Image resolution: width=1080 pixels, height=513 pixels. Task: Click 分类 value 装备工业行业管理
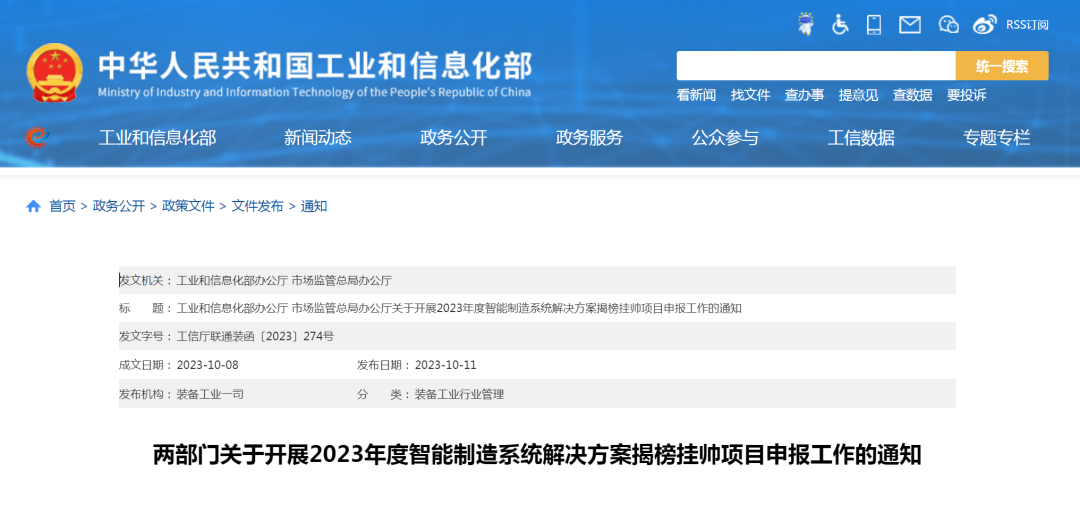click(459, 395)
